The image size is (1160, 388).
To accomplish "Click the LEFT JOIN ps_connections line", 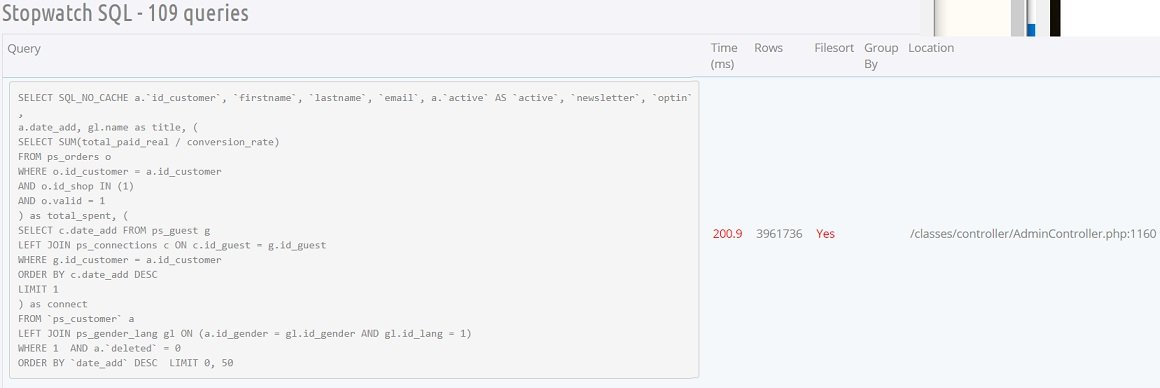I will point(172,245).
